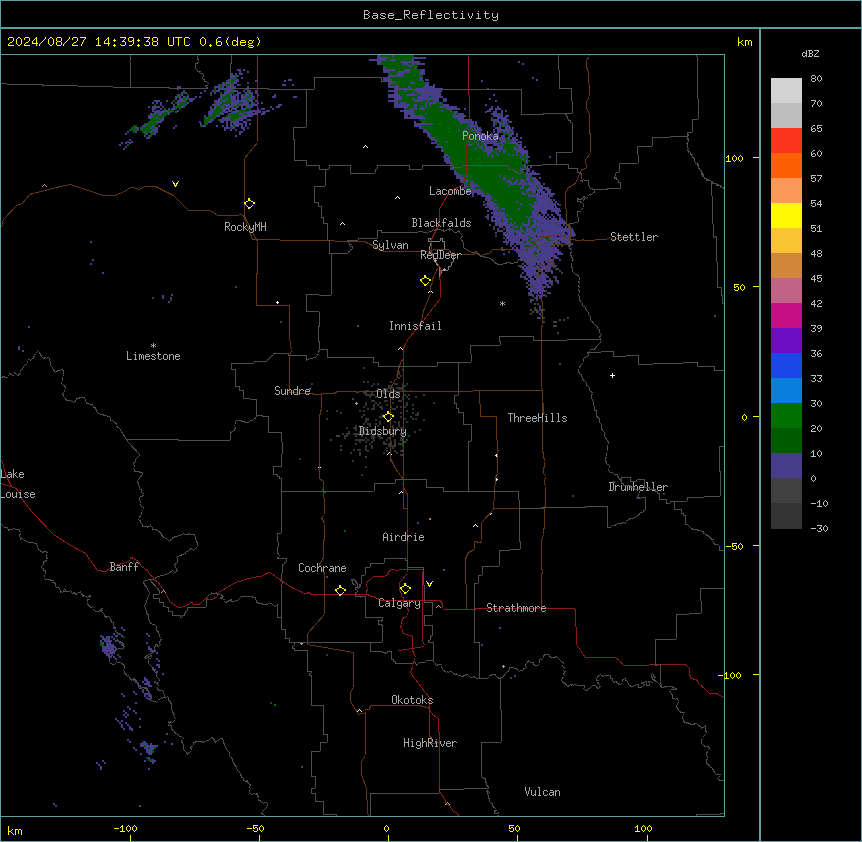Screen dimensions: 862x842
Task: Click the Drumheller label
Action: tap(638, 487)
